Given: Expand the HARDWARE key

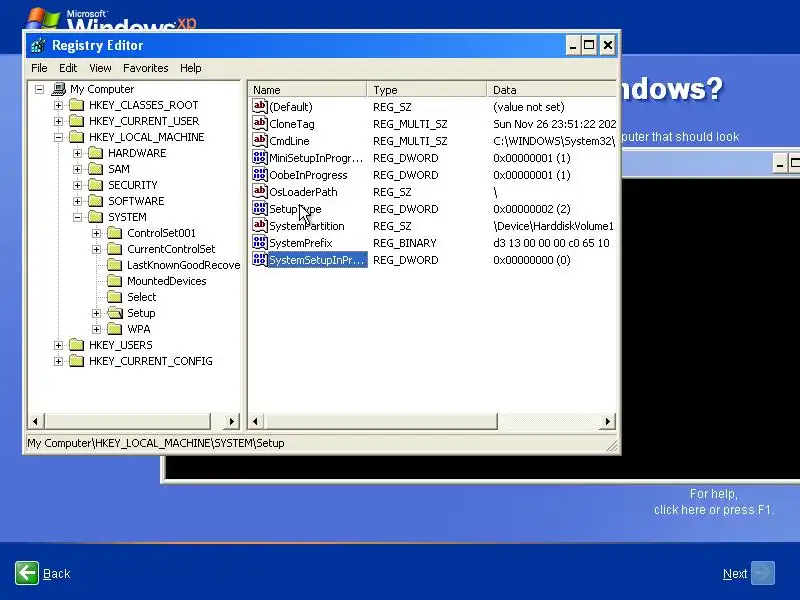Looking at the screenshot, I should tap(78, 154).
